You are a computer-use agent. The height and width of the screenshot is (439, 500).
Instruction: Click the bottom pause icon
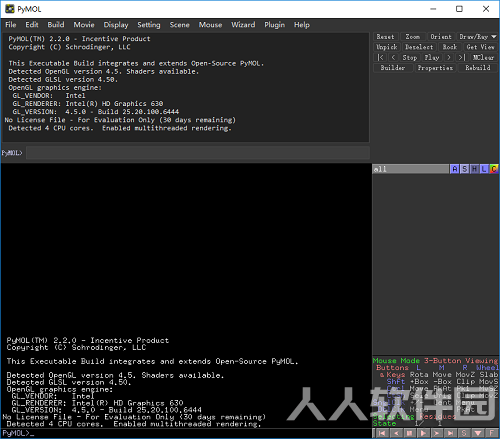[410, 433]
